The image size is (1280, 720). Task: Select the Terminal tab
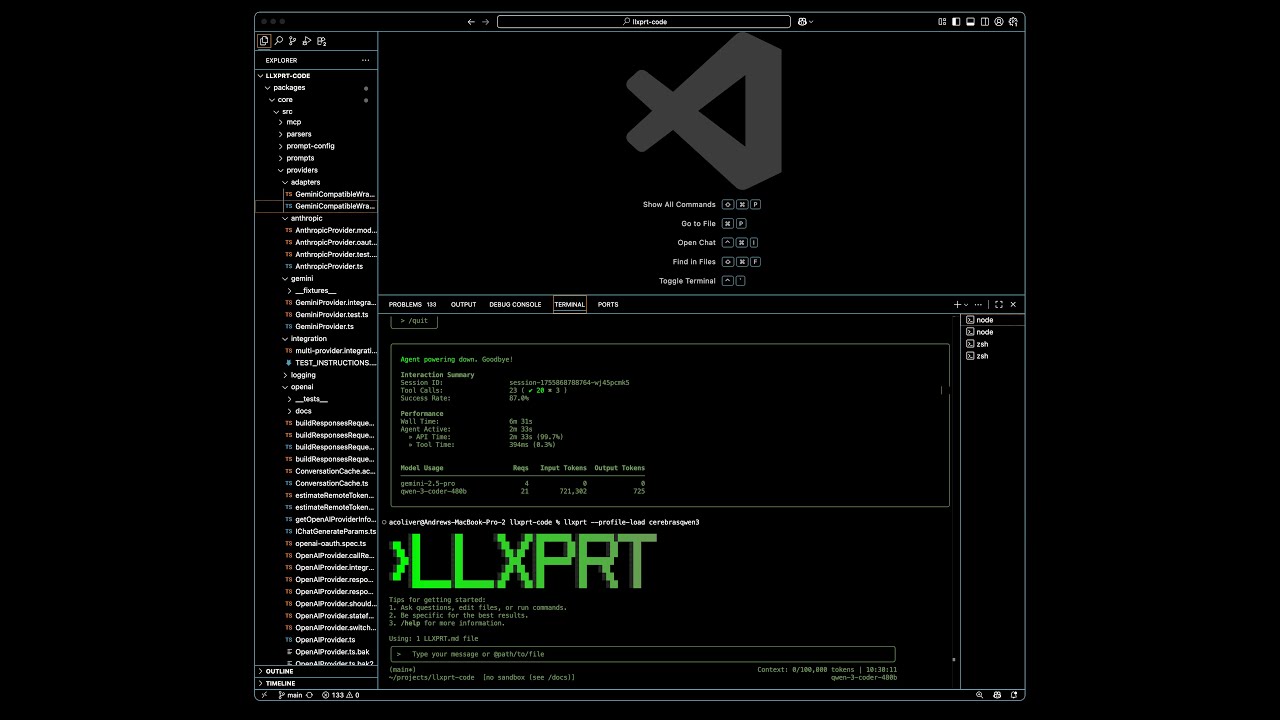tap(569, 304)
